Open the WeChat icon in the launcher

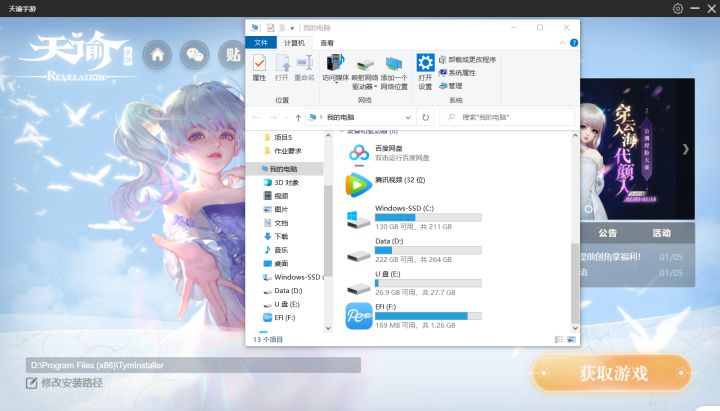click(x=195, y=55)
